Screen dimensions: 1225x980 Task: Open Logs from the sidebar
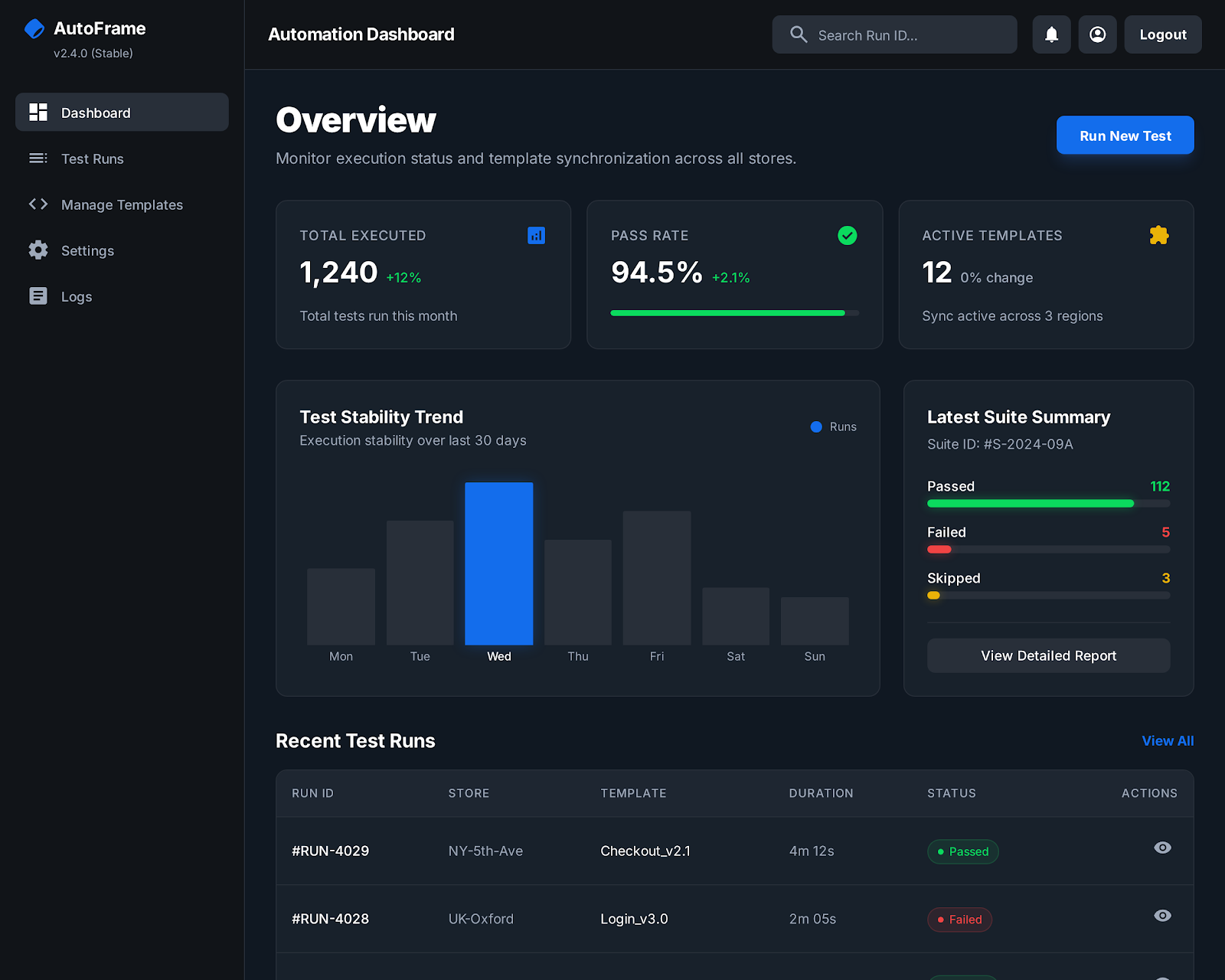(77, 296)
